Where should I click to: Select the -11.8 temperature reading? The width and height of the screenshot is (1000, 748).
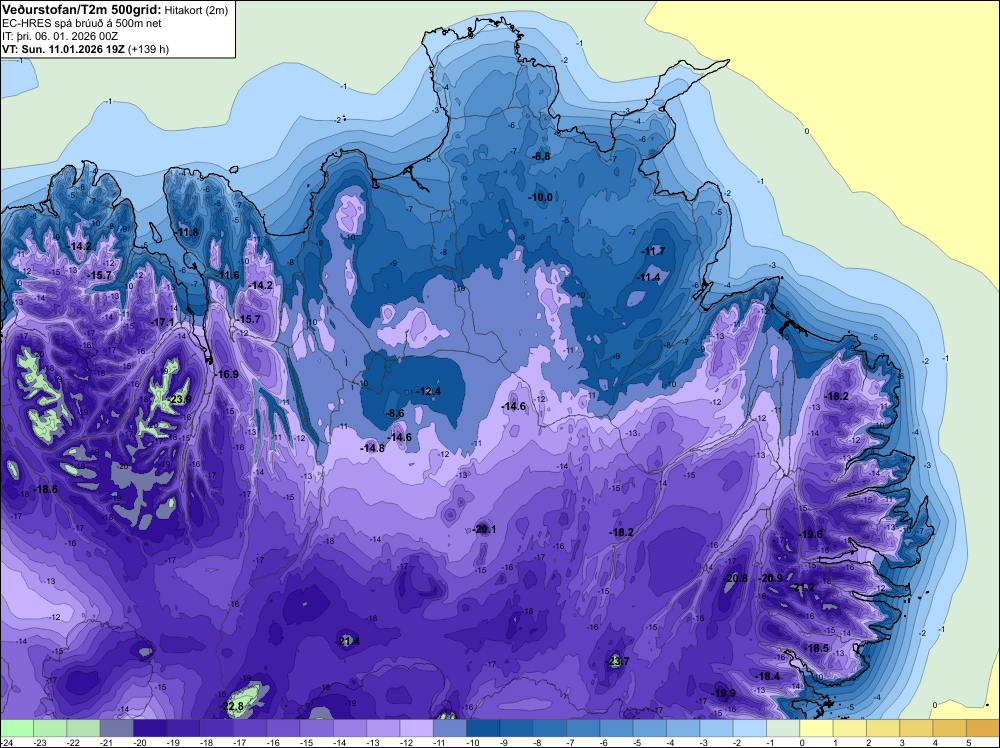186,233
